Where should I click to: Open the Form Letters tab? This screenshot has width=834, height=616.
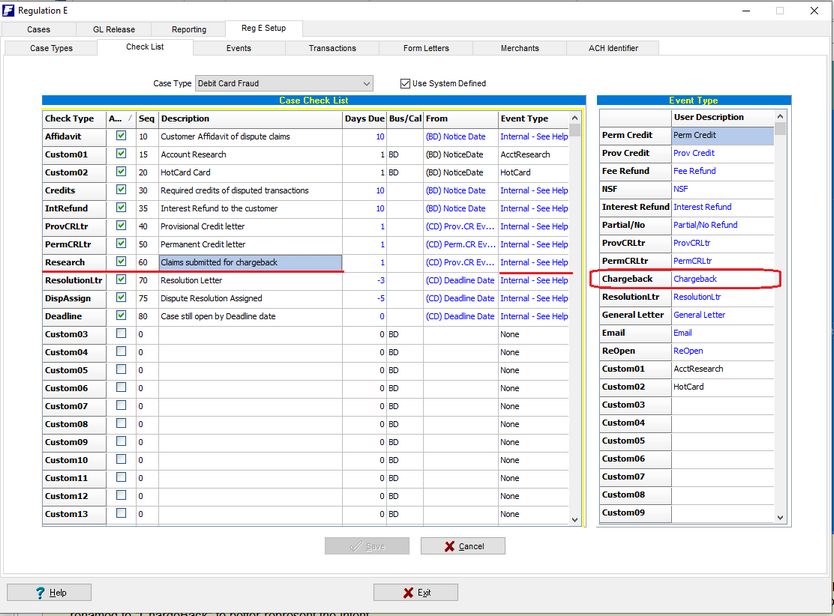tap(426, 48)
